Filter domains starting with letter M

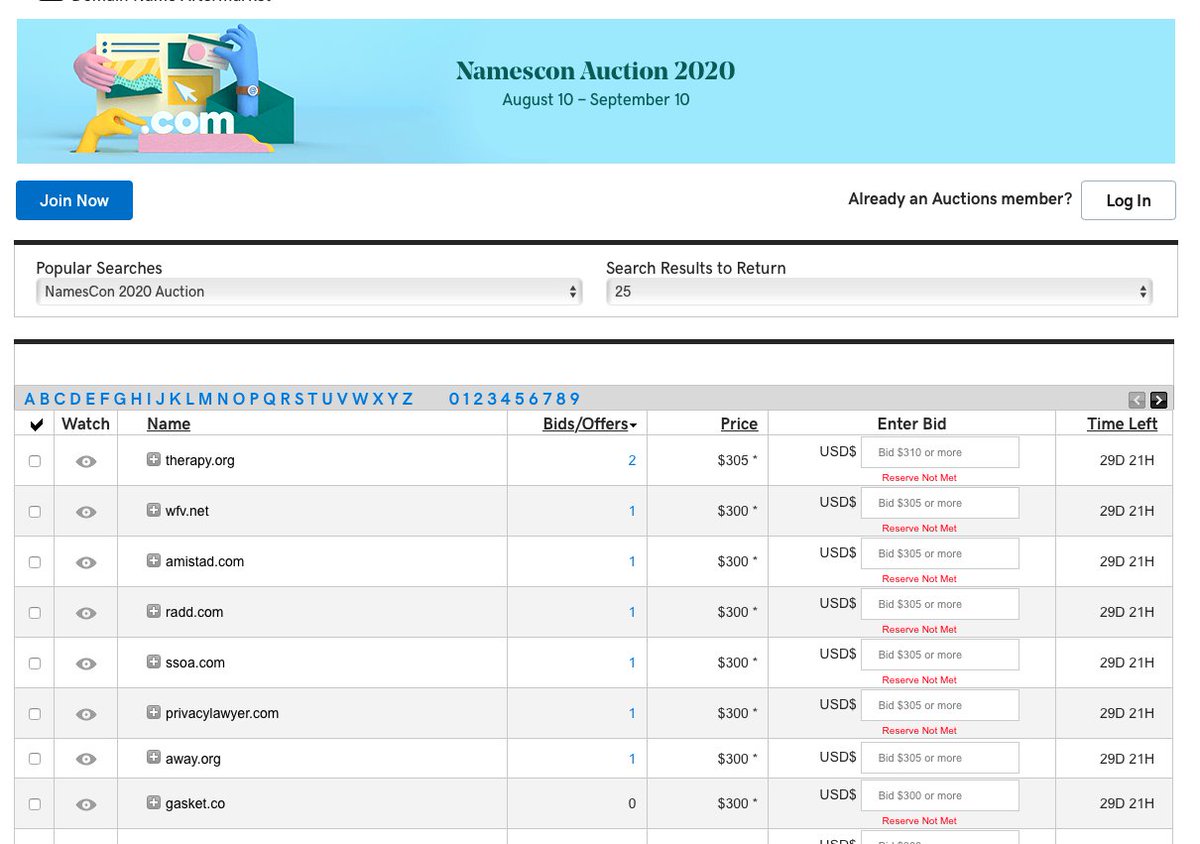coord(205,399)
